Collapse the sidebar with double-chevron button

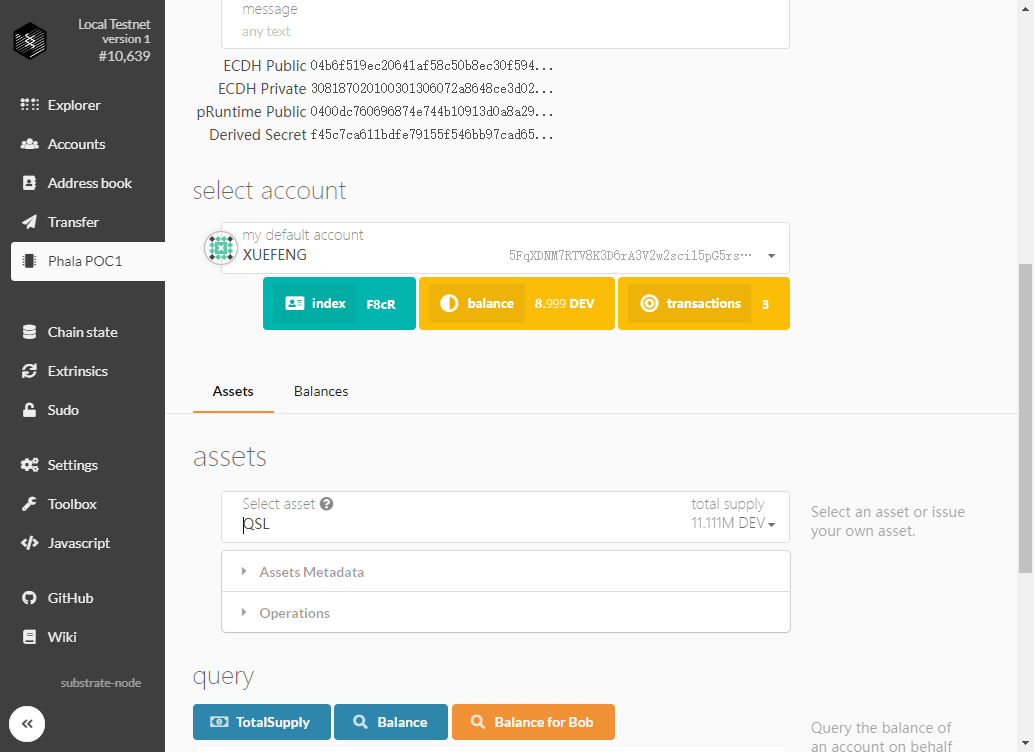click(x=27, y=724)
